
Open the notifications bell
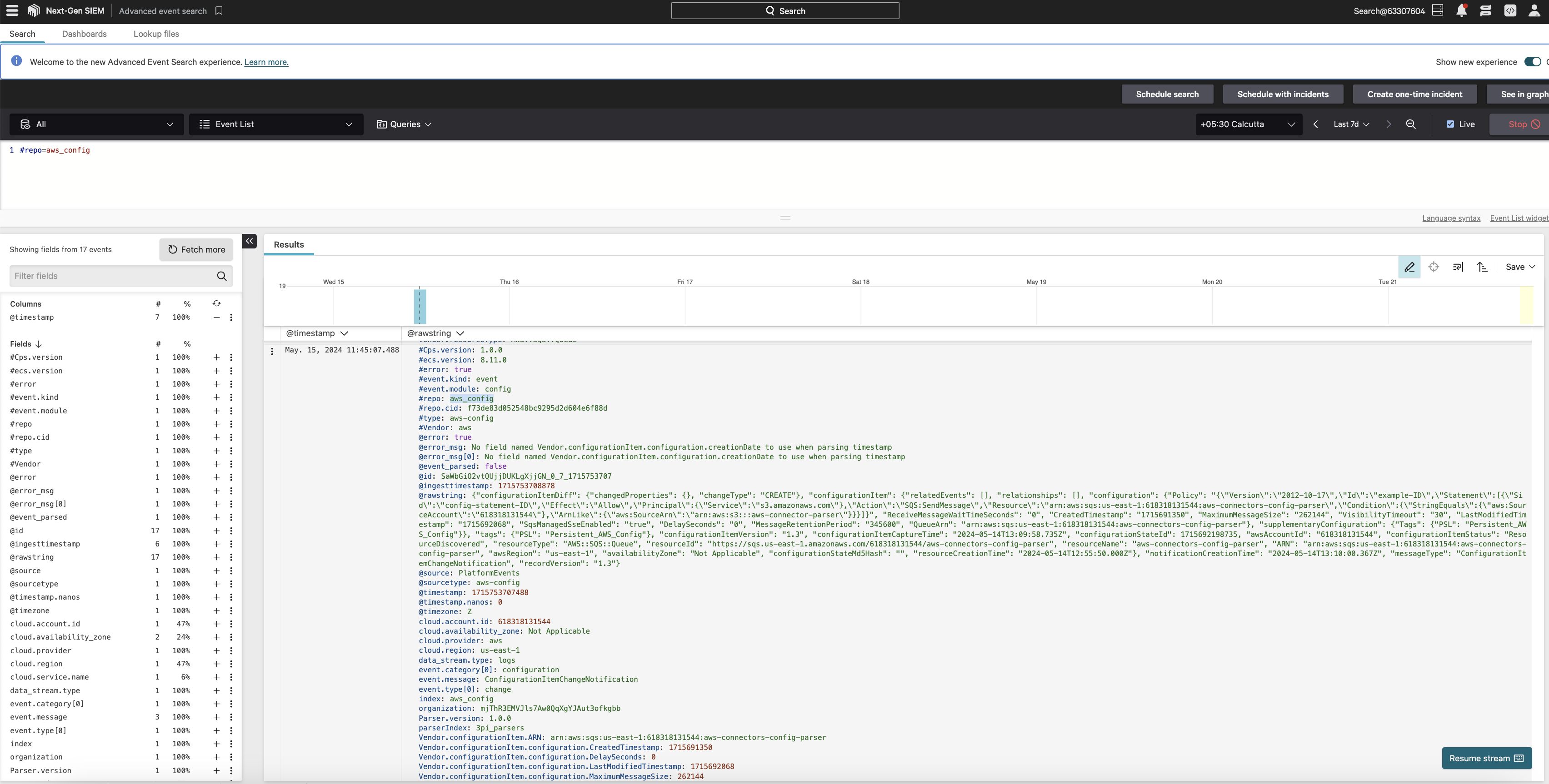[1461, 11]
